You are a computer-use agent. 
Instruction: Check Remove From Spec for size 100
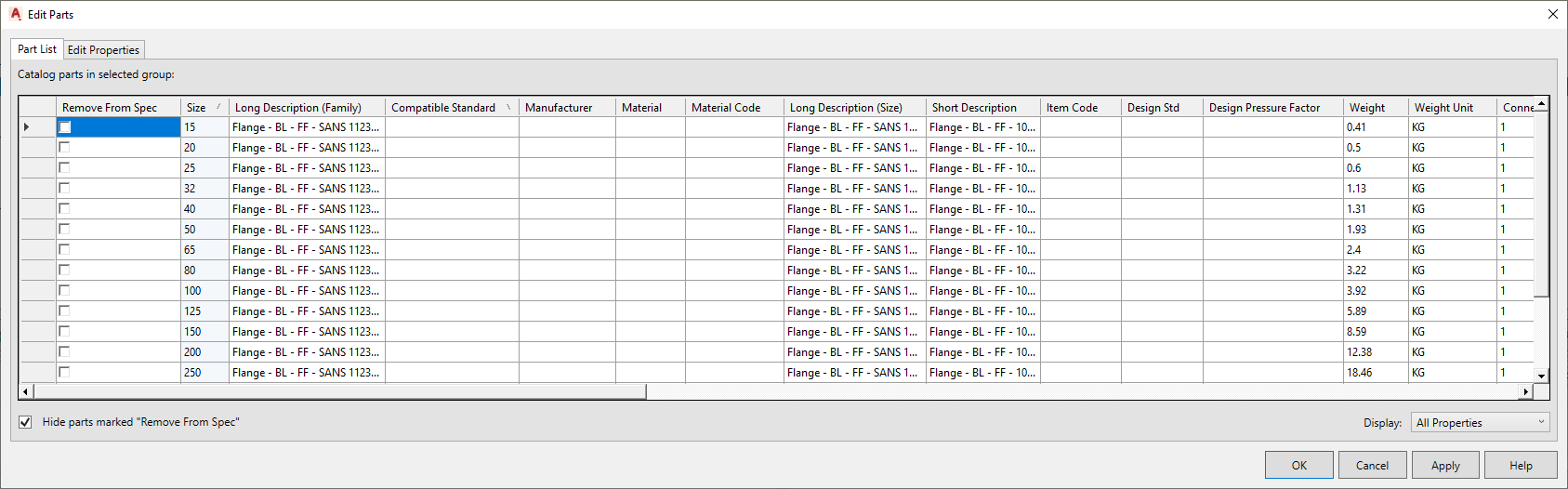click(64, 290)
